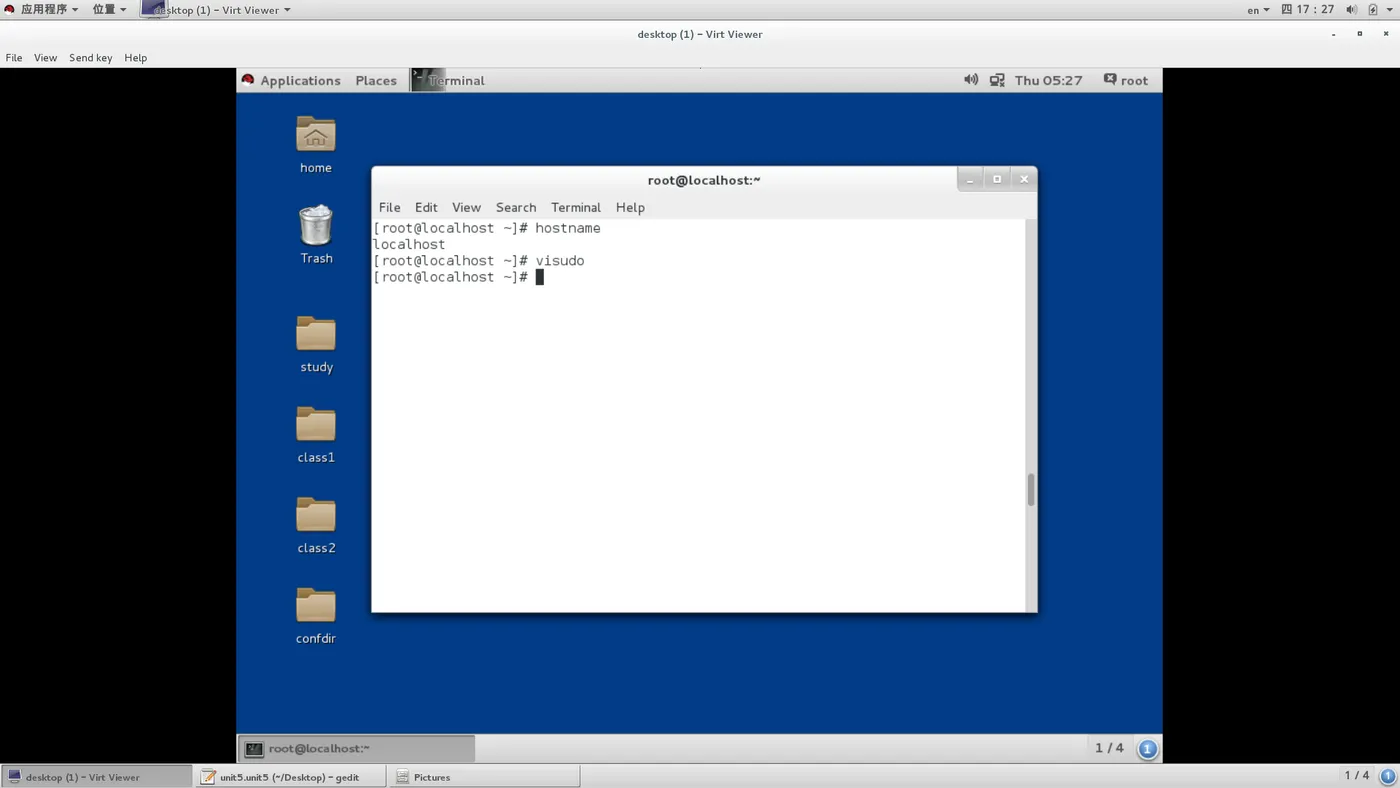Open the root user menu
1400x788 pixels.
[1126, 80]
